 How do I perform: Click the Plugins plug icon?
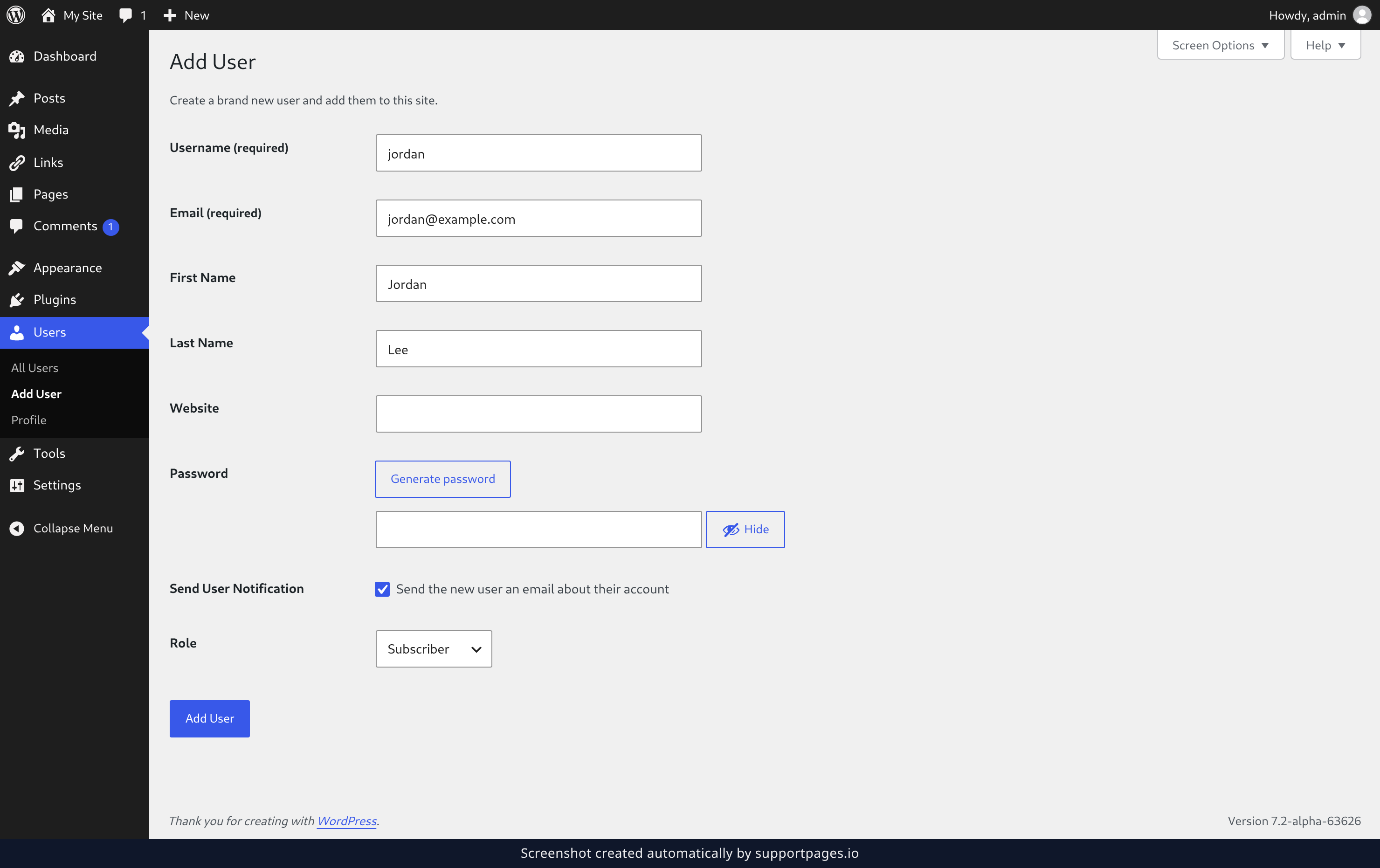pos(17,300)
